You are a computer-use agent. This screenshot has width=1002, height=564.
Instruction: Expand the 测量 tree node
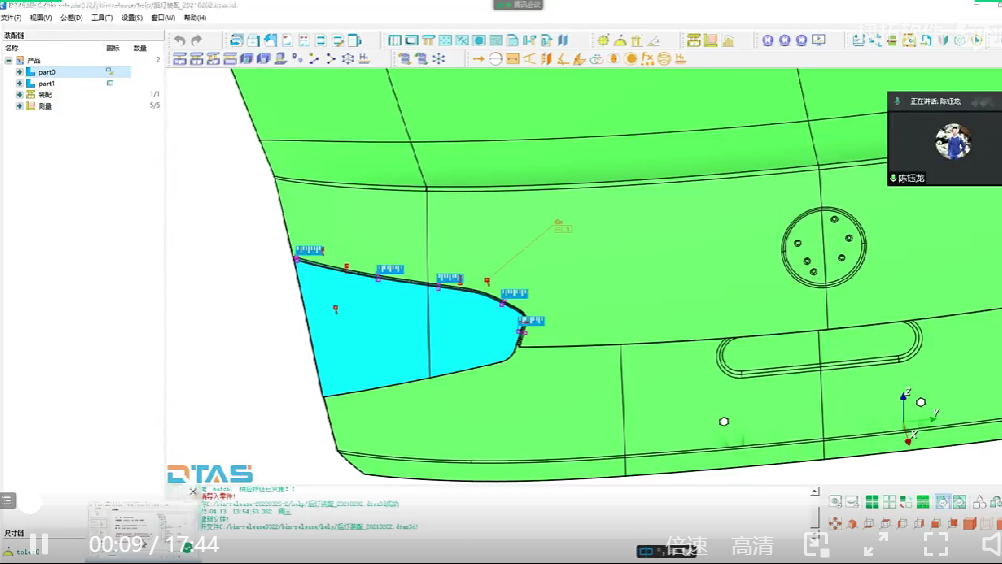tap(19, 106)
